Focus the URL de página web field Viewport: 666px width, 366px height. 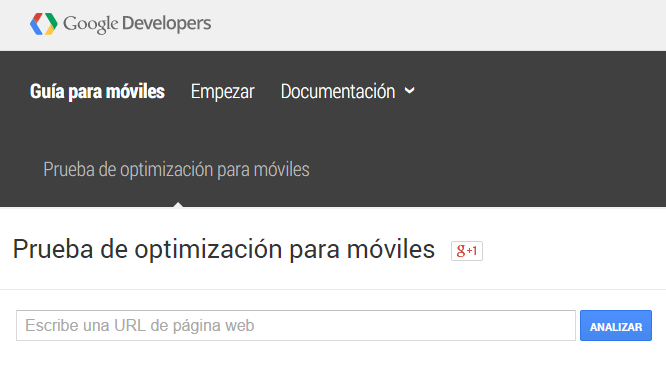(x=296, y=325)
